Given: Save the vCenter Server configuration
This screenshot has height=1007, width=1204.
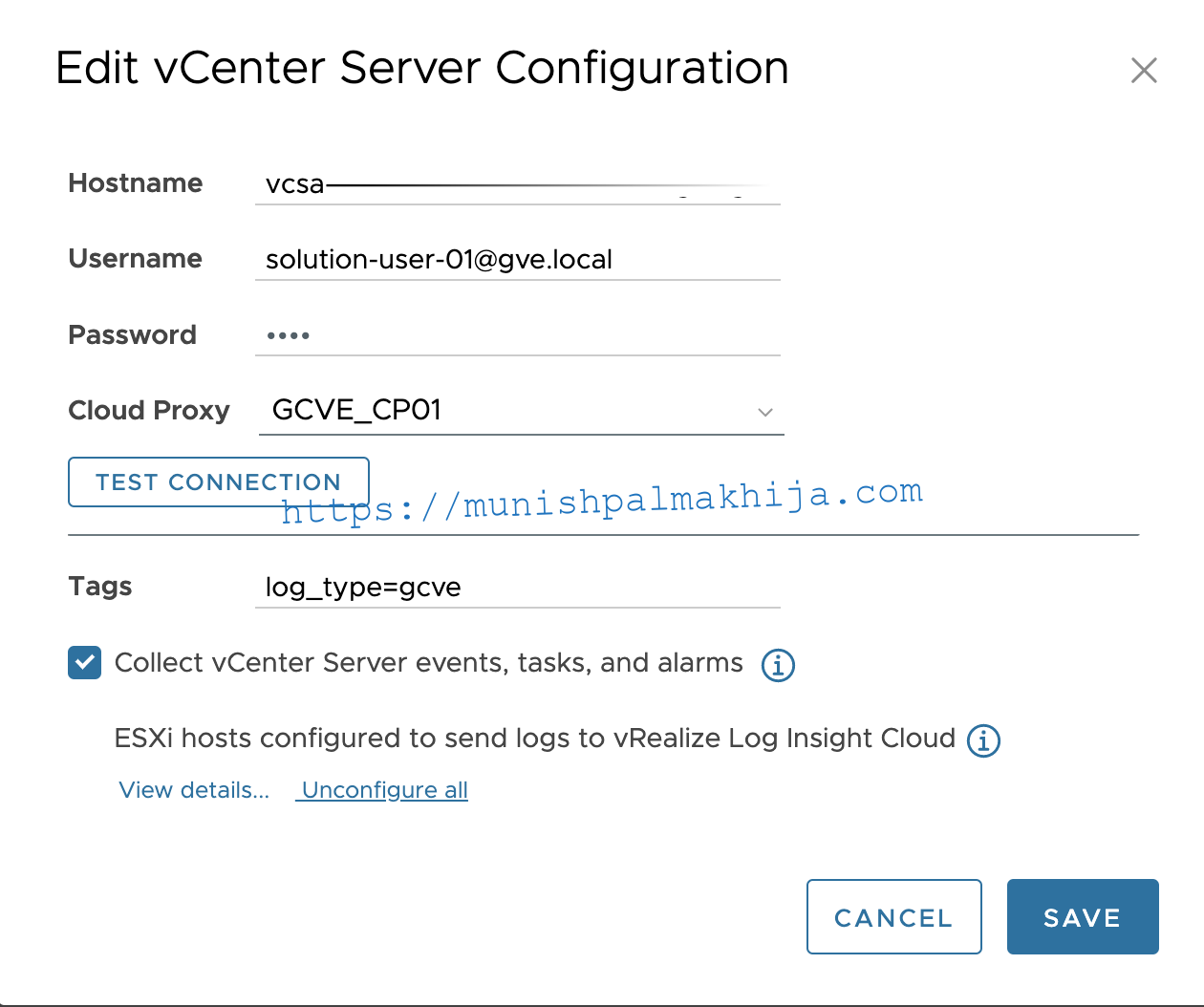Looking at the screenshot, I should point(1083,916).
